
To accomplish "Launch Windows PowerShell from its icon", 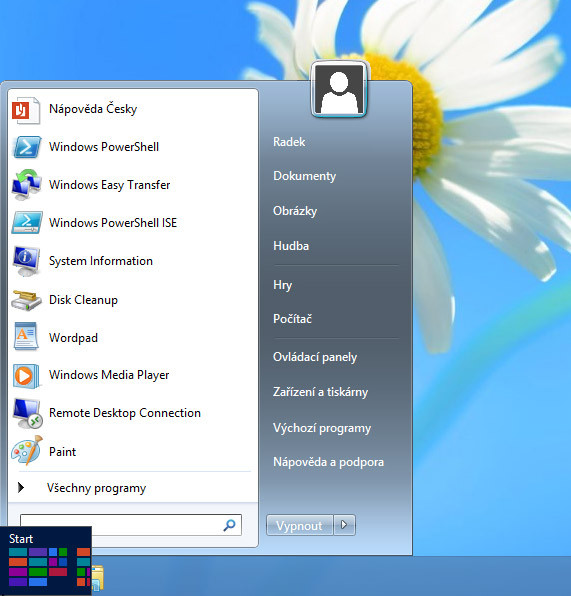I will point(27,147).
